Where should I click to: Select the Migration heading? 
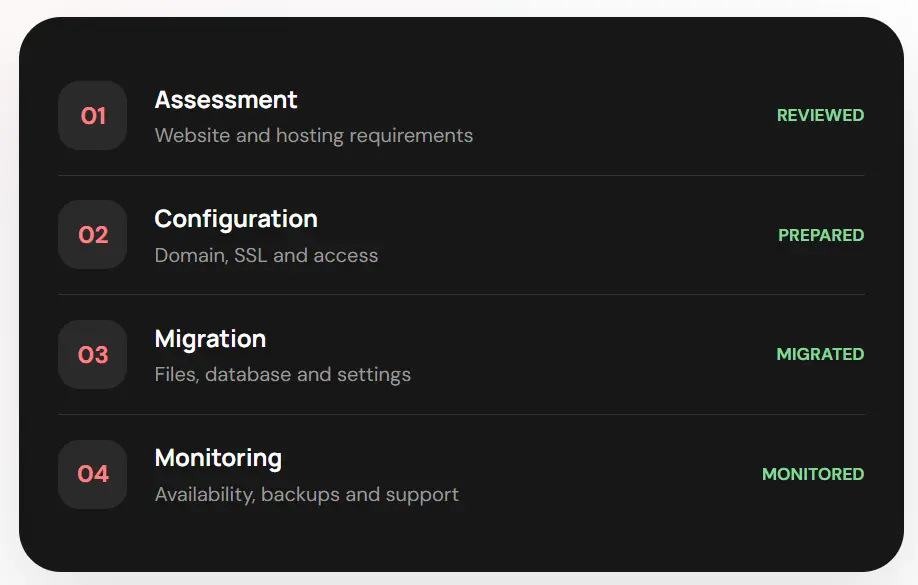(x=210, y=340)
